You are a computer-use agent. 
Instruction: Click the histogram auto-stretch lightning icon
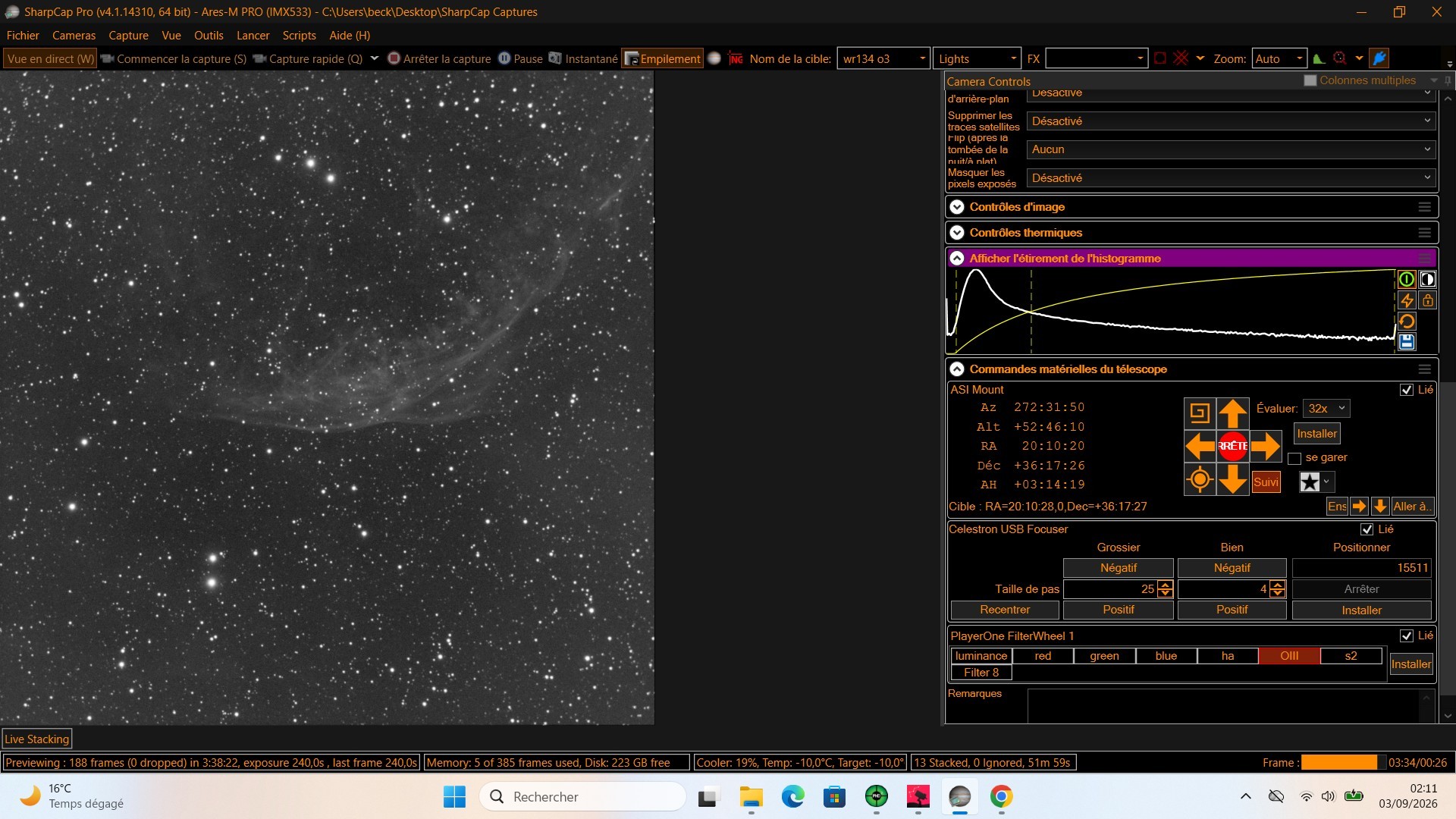tap(1407, 300)
